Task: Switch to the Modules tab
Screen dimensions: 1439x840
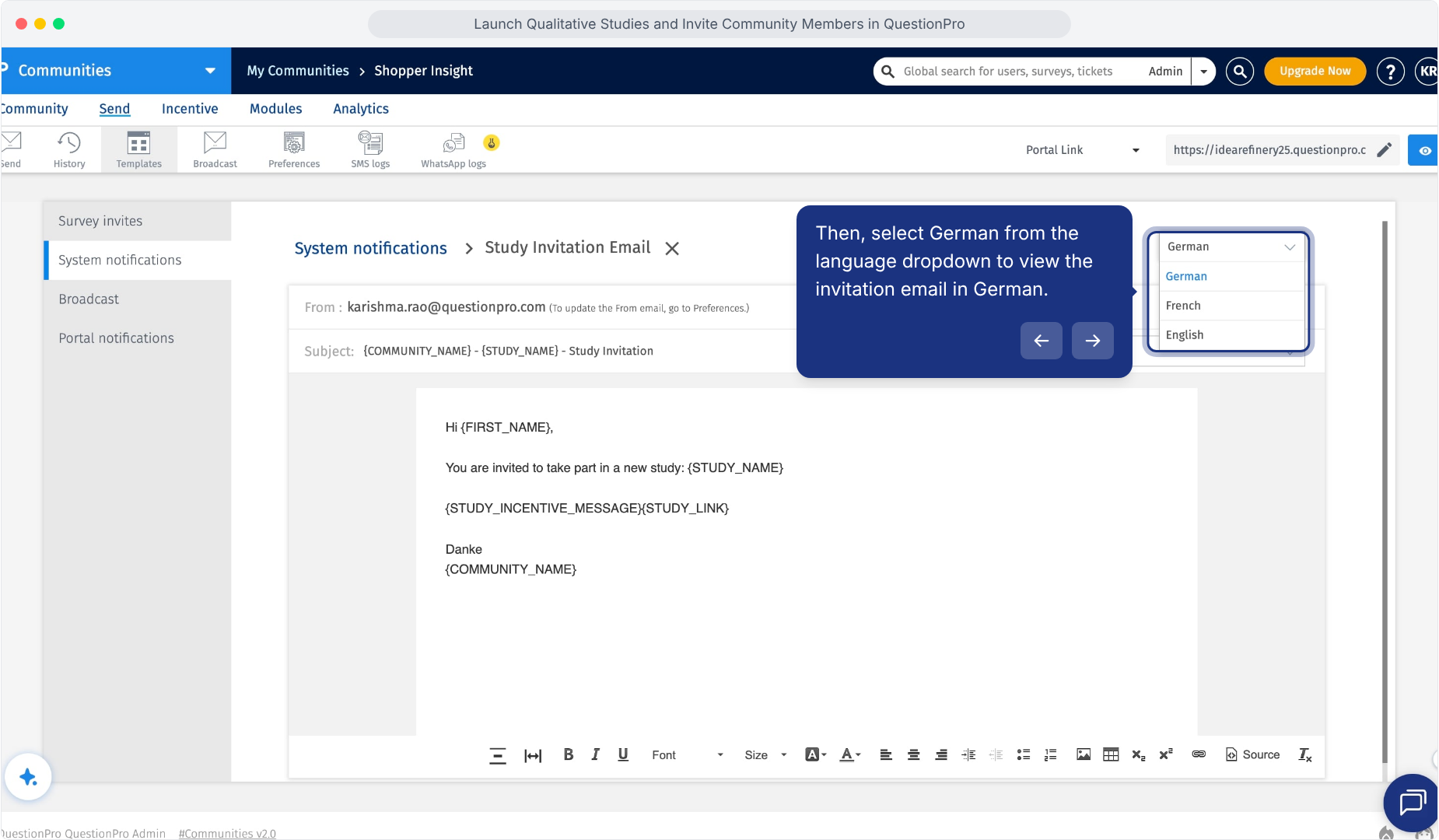Action: pyautogui.click(x=275, y=109)
